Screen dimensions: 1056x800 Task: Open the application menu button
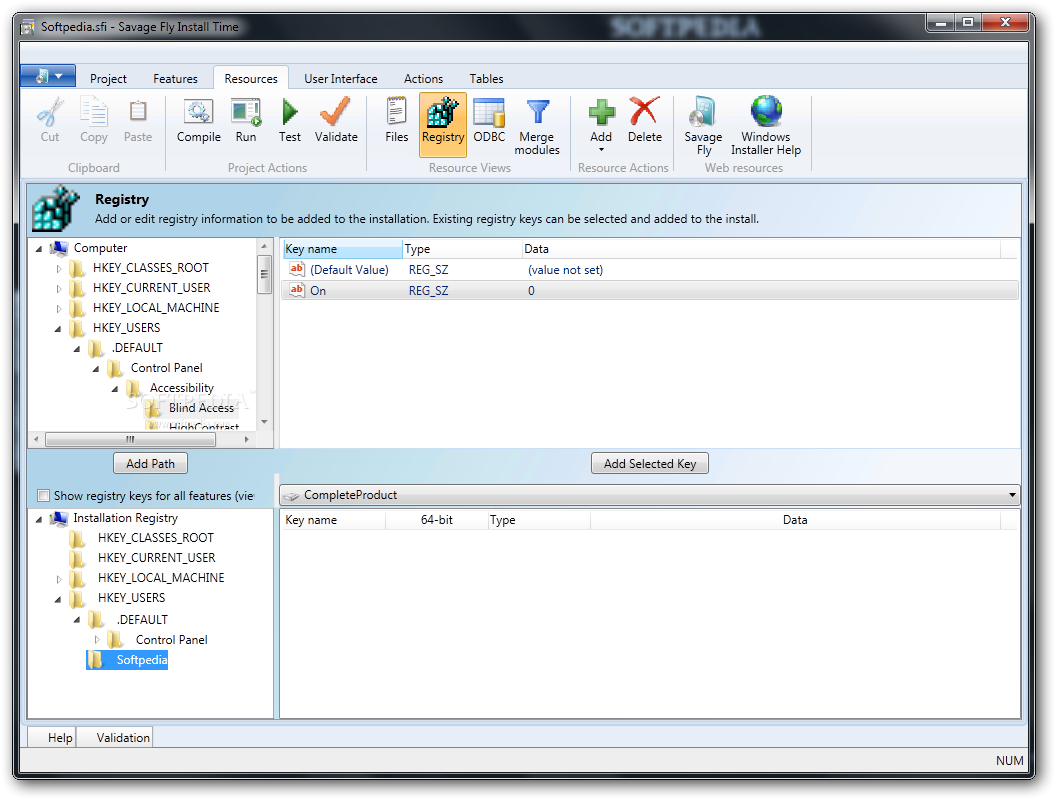(x=48, y=76)
